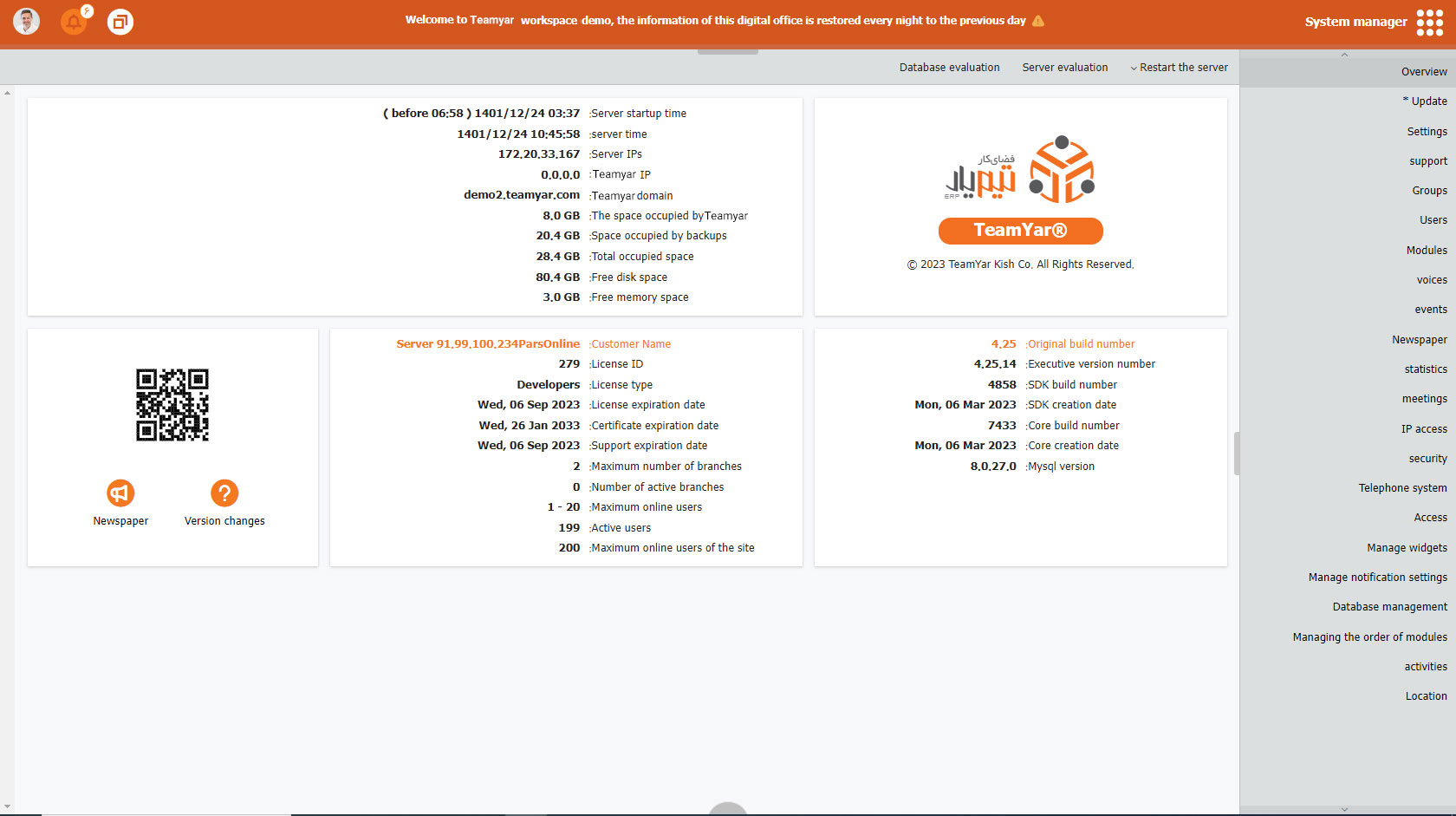1456x816 pixels.
Task: Click the top panel collapse handle
Action: [728, 52]
